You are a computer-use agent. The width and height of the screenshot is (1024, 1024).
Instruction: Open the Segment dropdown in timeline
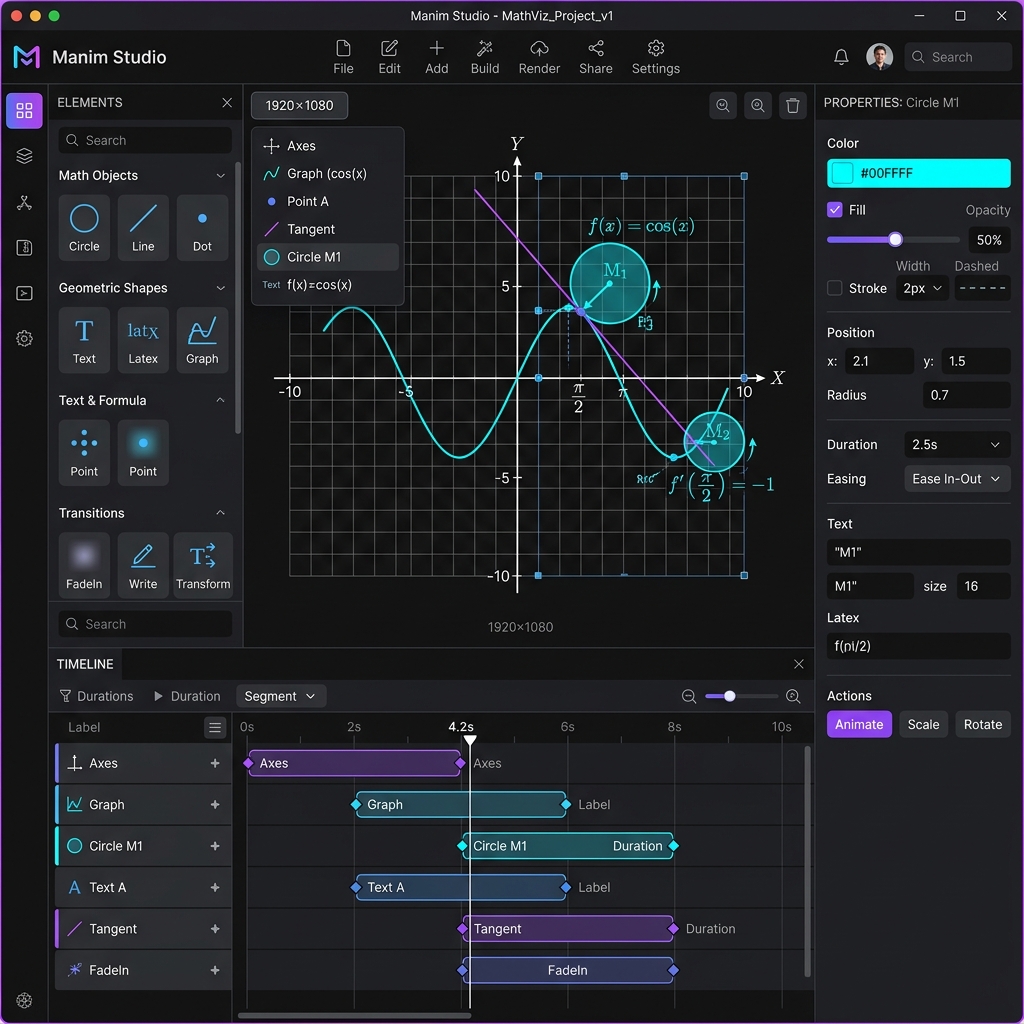click(x=281, y=696)
